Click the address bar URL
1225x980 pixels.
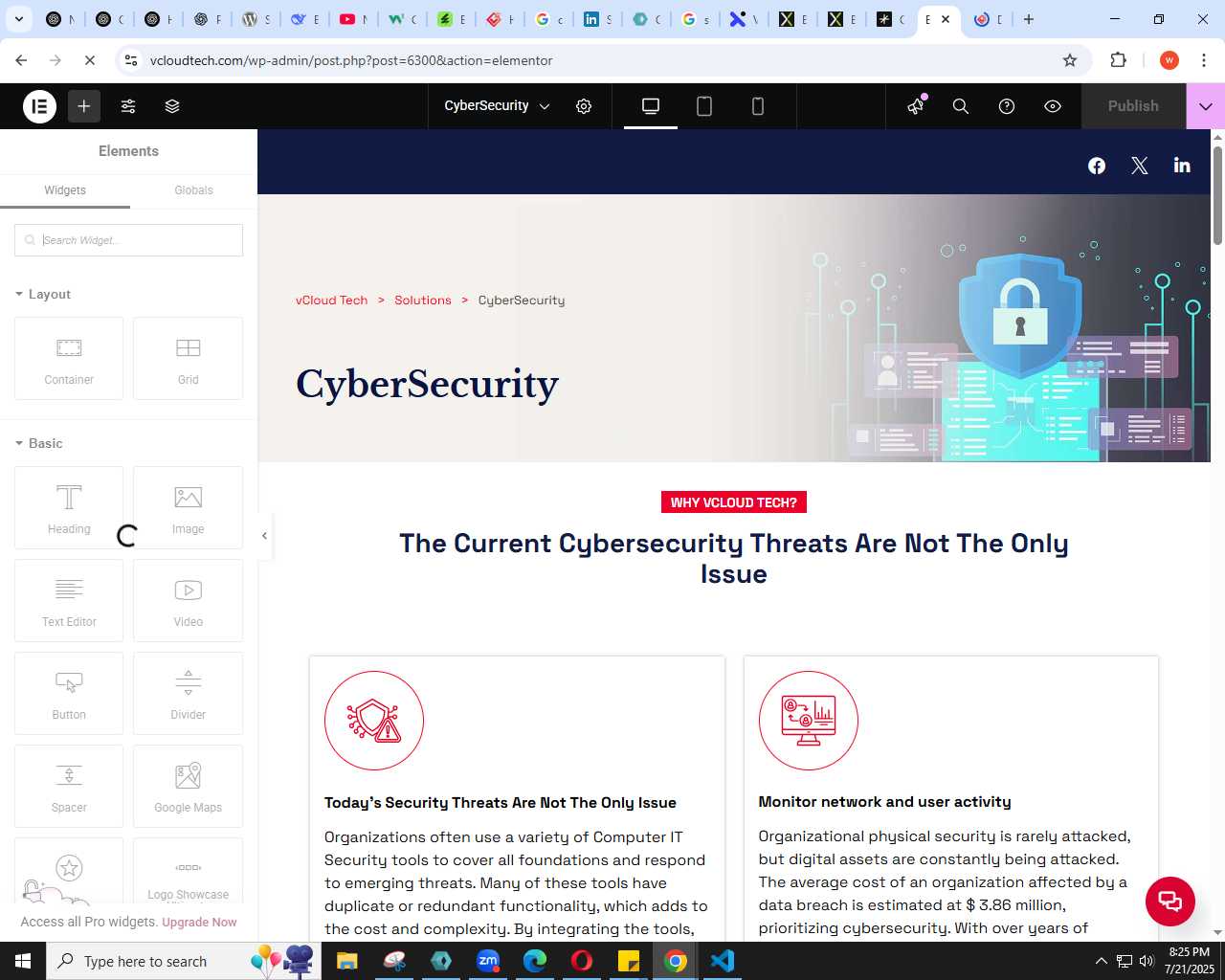point(351,60)
